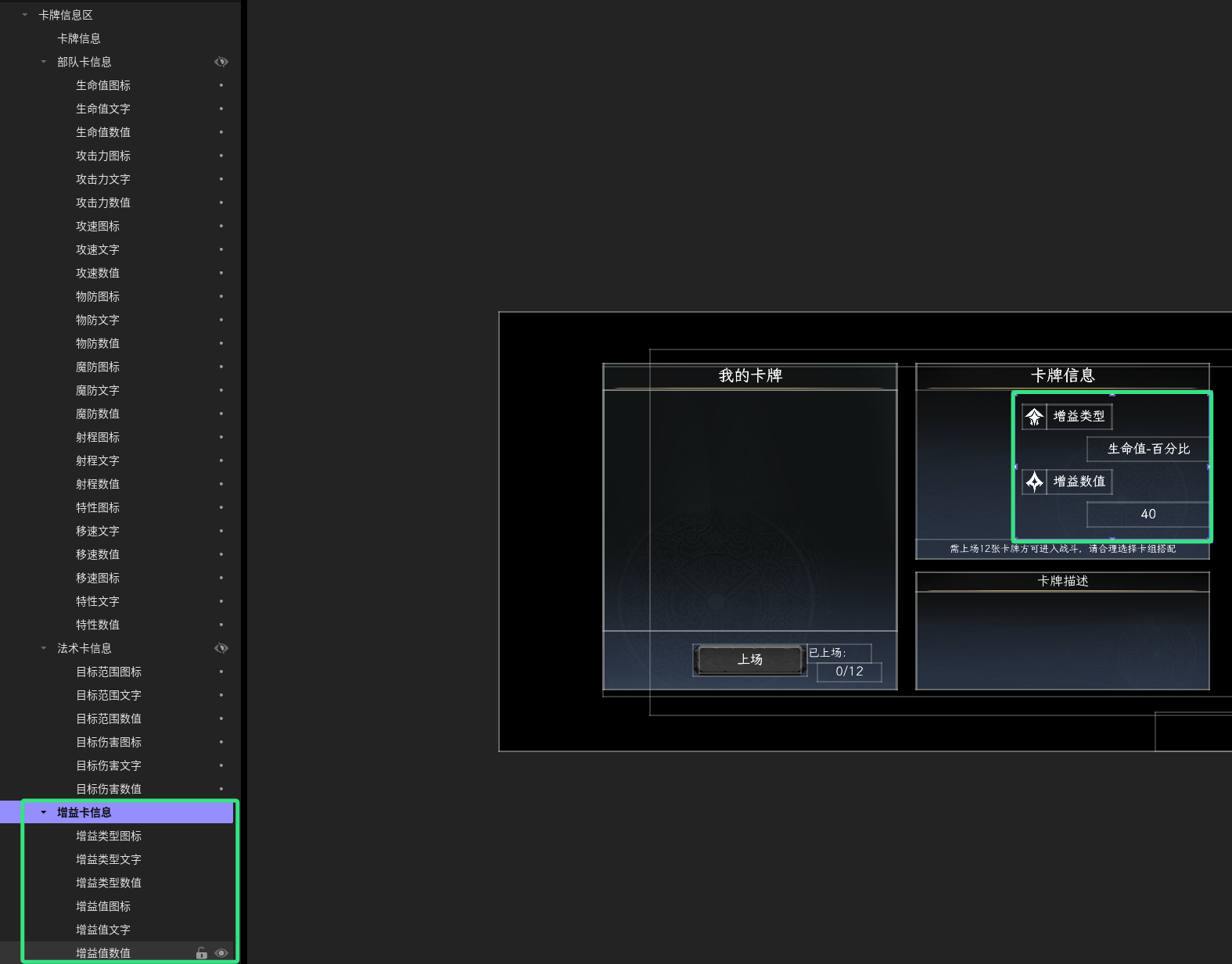
Task: Select the 目标范围文字 layer
Action: [x=109, y=695]
